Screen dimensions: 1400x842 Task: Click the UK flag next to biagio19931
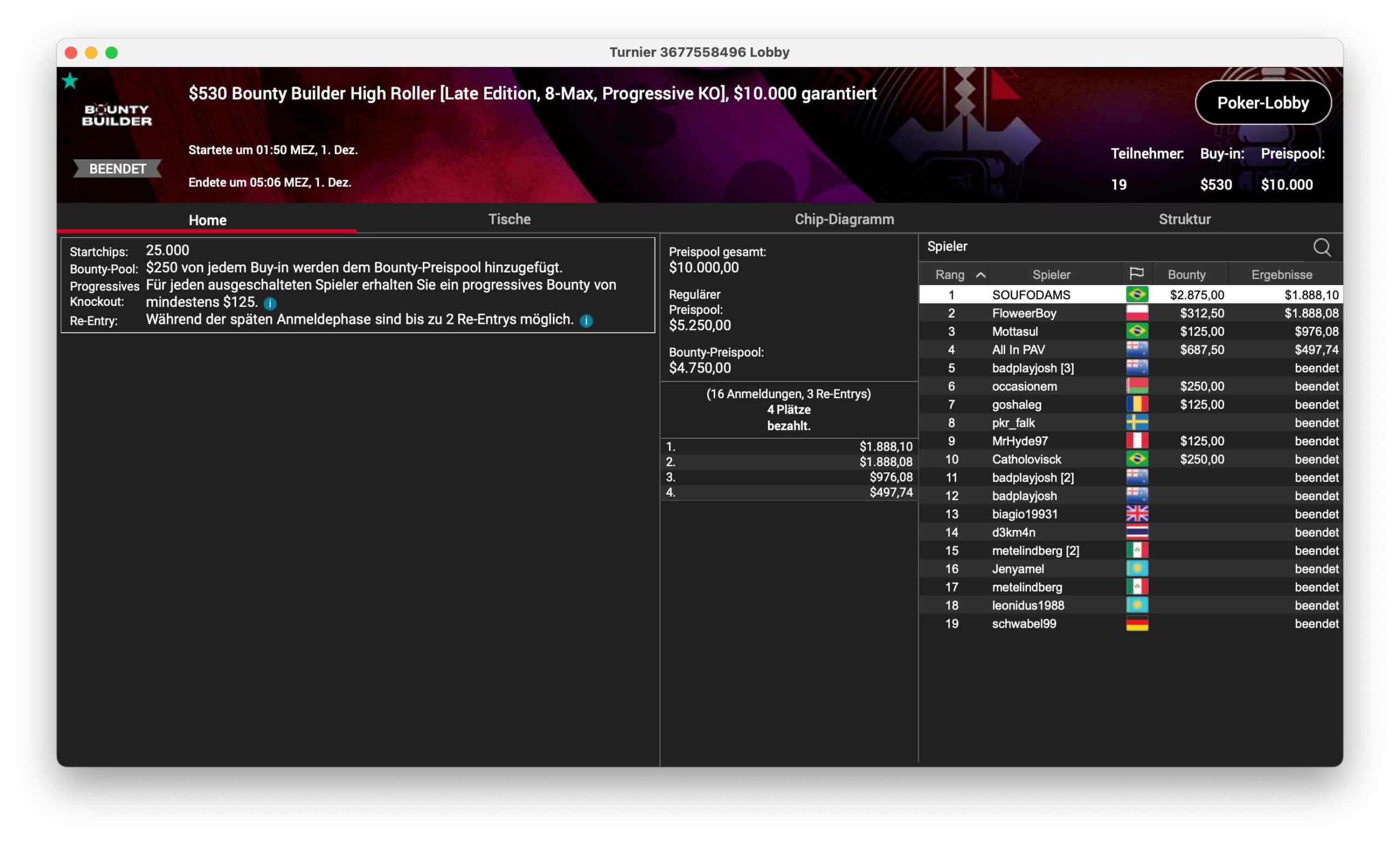point(1136,514)
